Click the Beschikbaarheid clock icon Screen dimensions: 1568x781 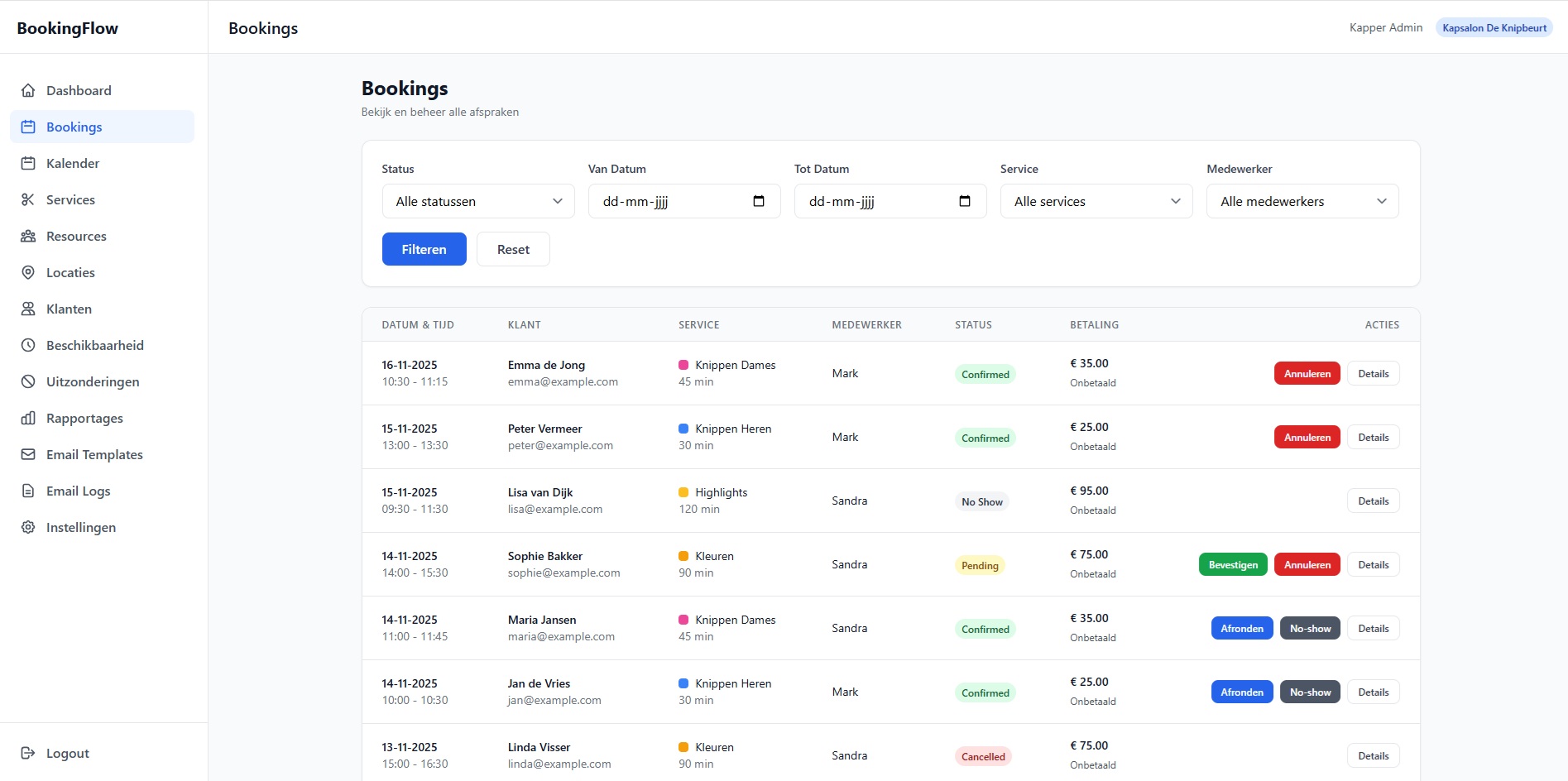[x=28, y=345]
